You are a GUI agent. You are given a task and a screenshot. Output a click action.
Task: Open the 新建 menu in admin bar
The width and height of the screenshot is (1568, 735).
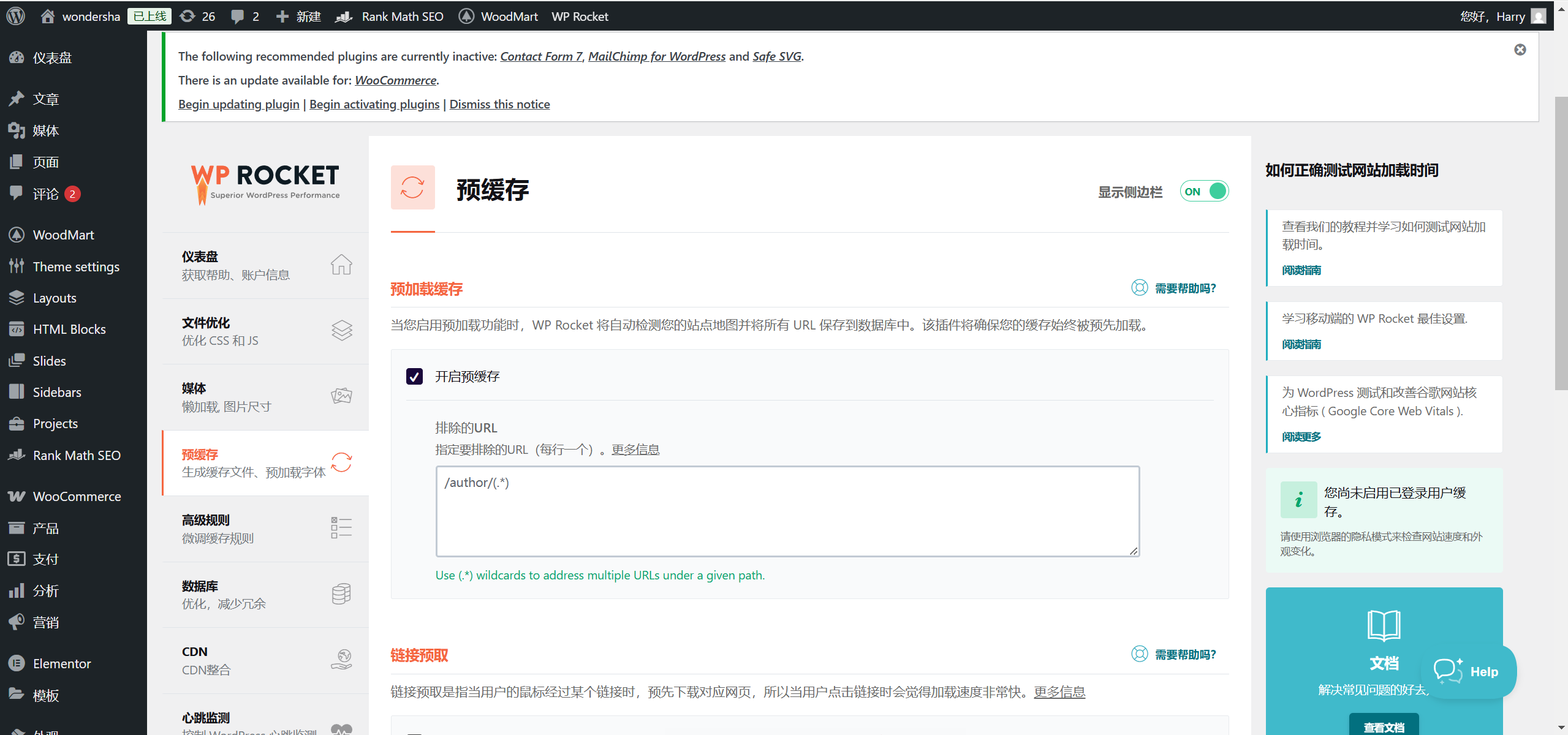click(299, 17)
